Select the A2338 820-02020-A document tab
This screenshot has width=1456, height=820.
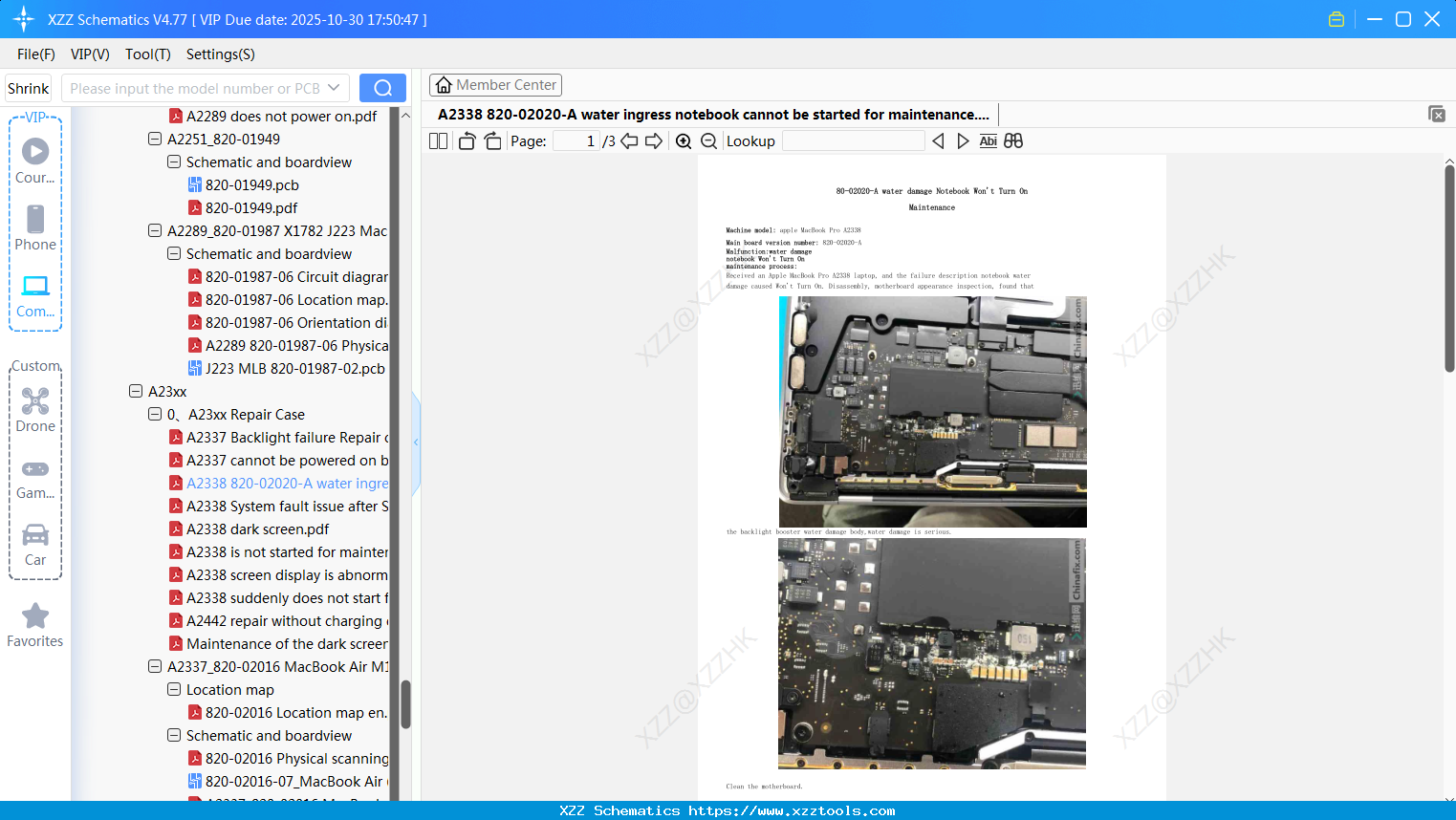pos(713,115)
